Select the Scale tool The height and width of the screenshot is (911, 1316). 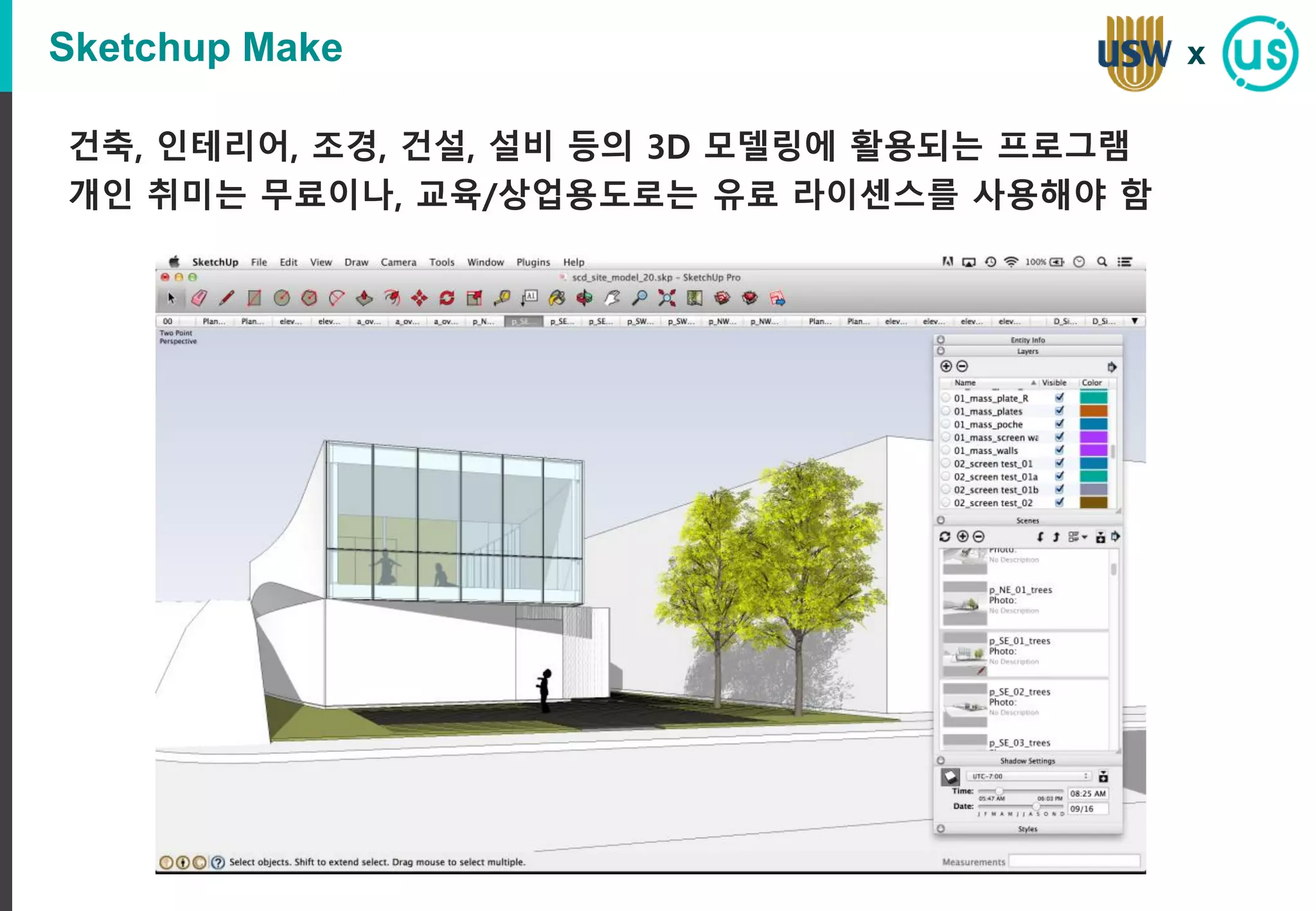pos(474,298)
